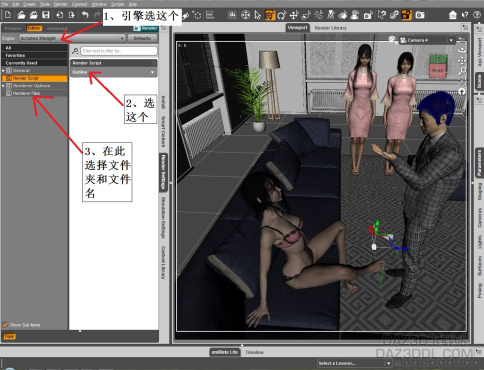The width and height of the screenshot is (484, 370).
Task: Select the Scale tool icon
Action: click(306, 15)
